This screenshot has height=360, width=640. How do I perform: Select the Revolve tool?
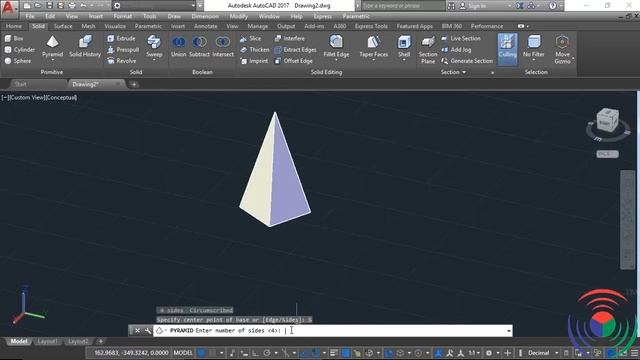click(122, 61)
